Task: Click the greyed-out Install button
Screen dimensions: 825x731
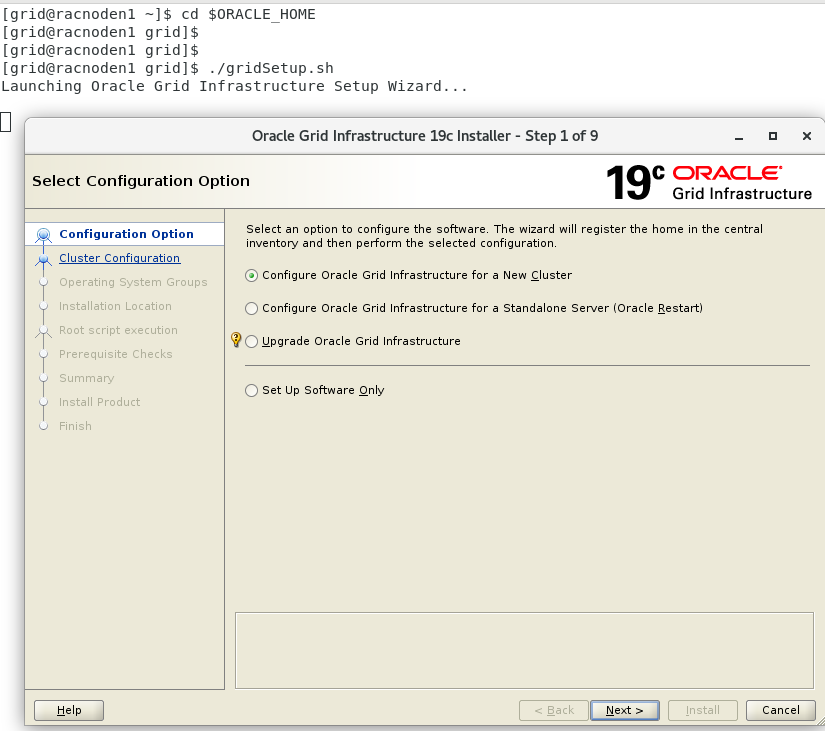Action: 703,710
